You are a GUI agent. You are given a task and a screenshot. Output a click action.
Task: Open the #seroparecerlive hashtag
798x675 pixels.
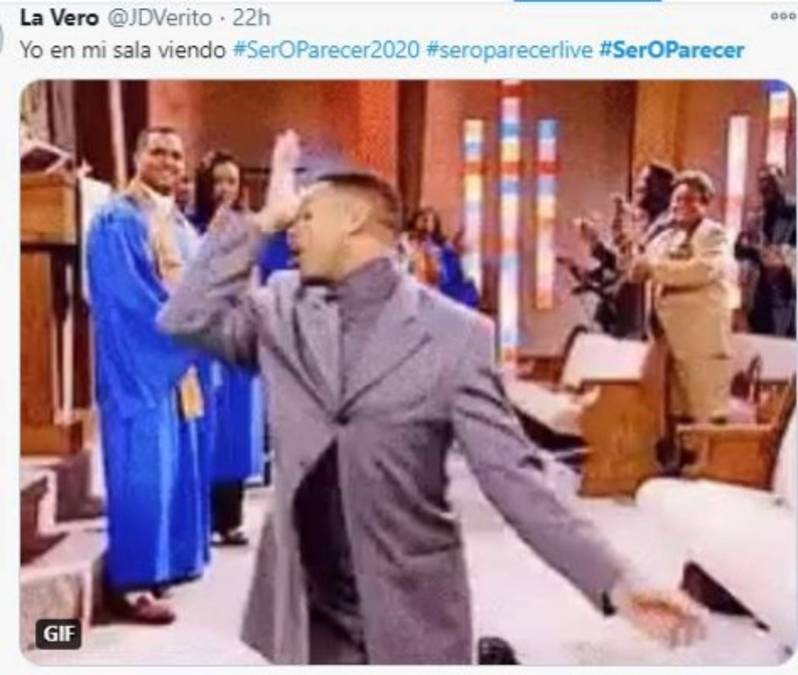509,50
